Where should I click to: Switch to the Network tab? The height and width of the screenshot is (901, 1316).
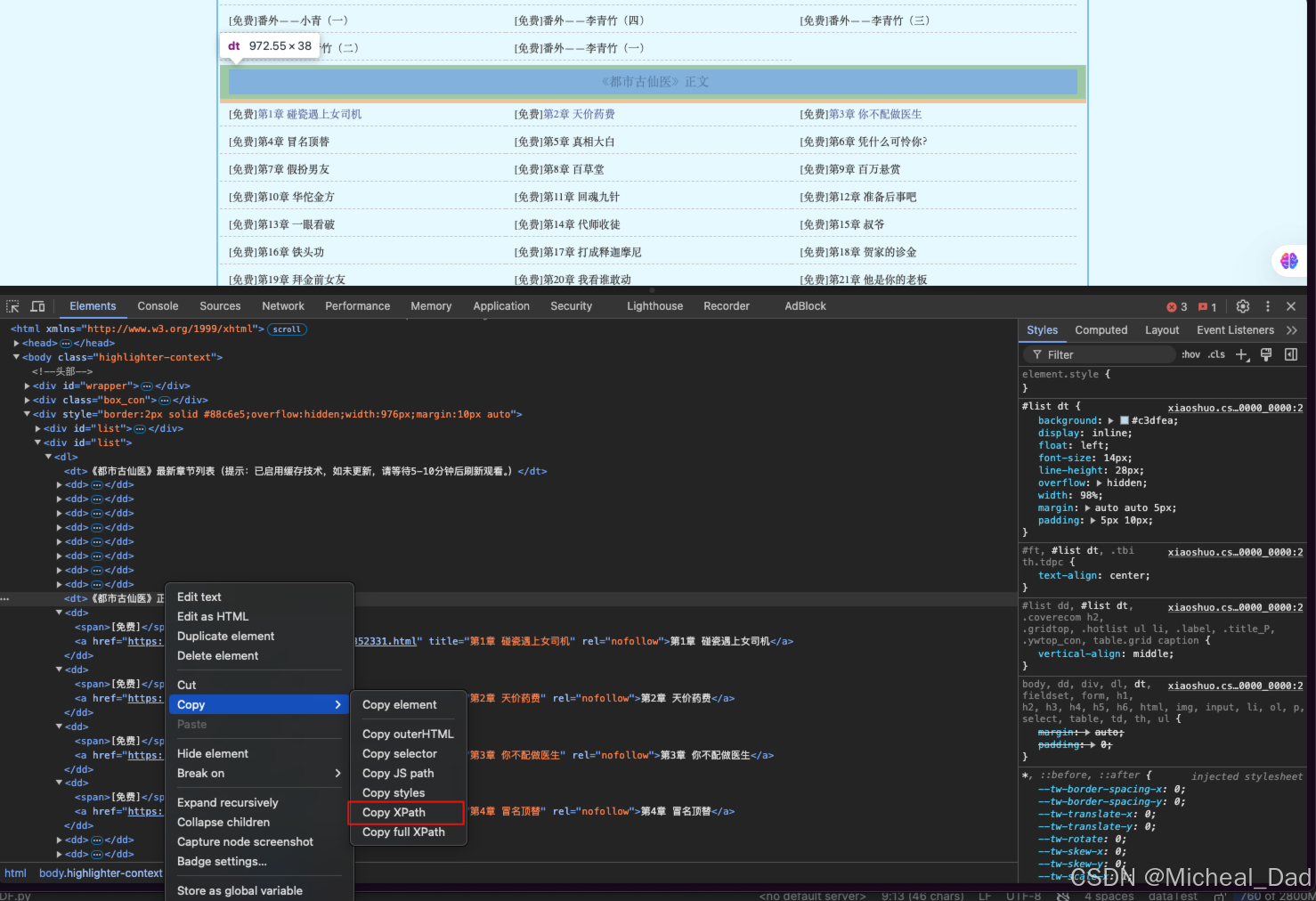tap(283, 306)
